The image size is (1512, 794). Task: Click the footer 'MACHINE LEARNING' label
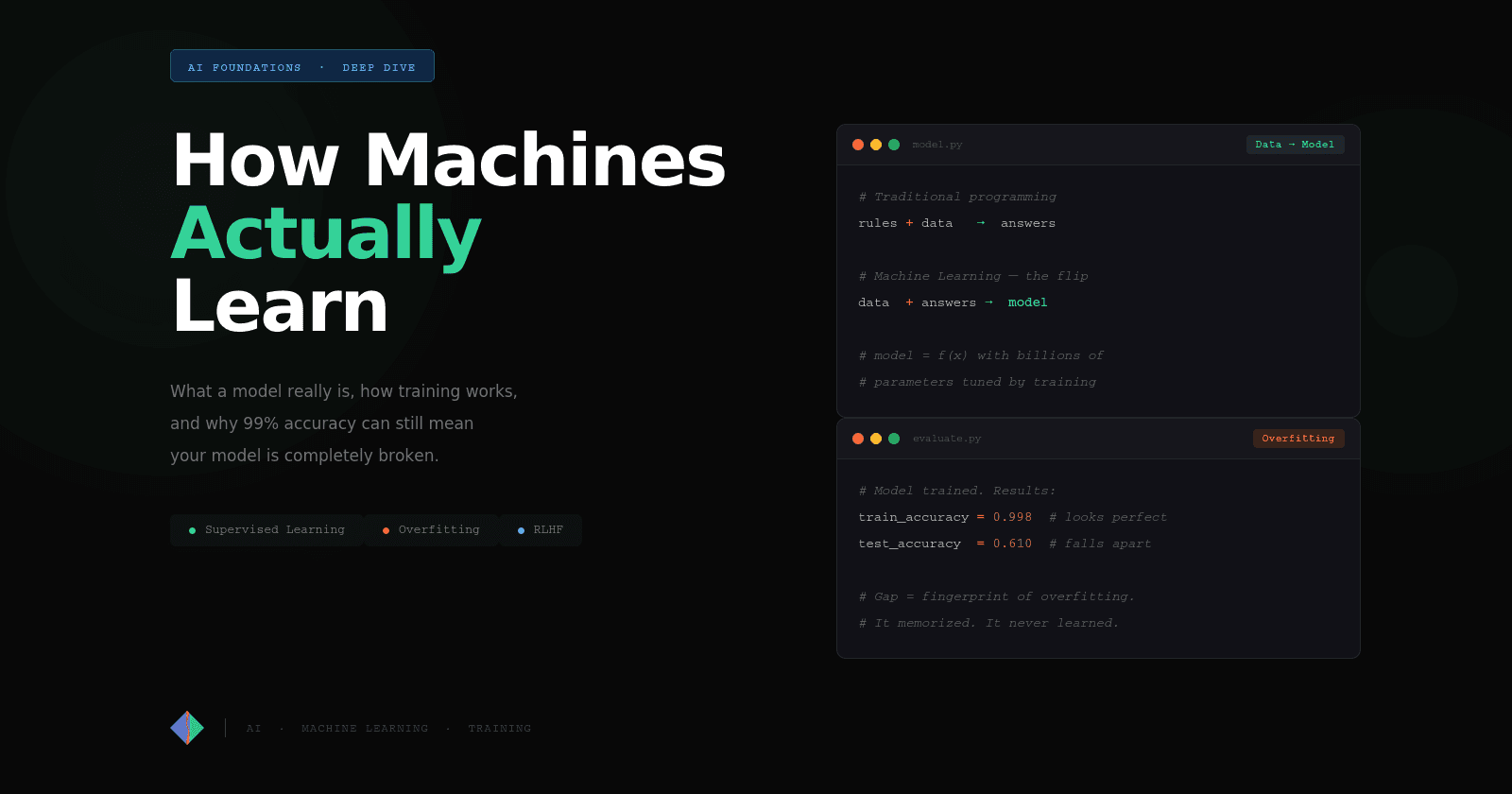(x=365, y=729)
